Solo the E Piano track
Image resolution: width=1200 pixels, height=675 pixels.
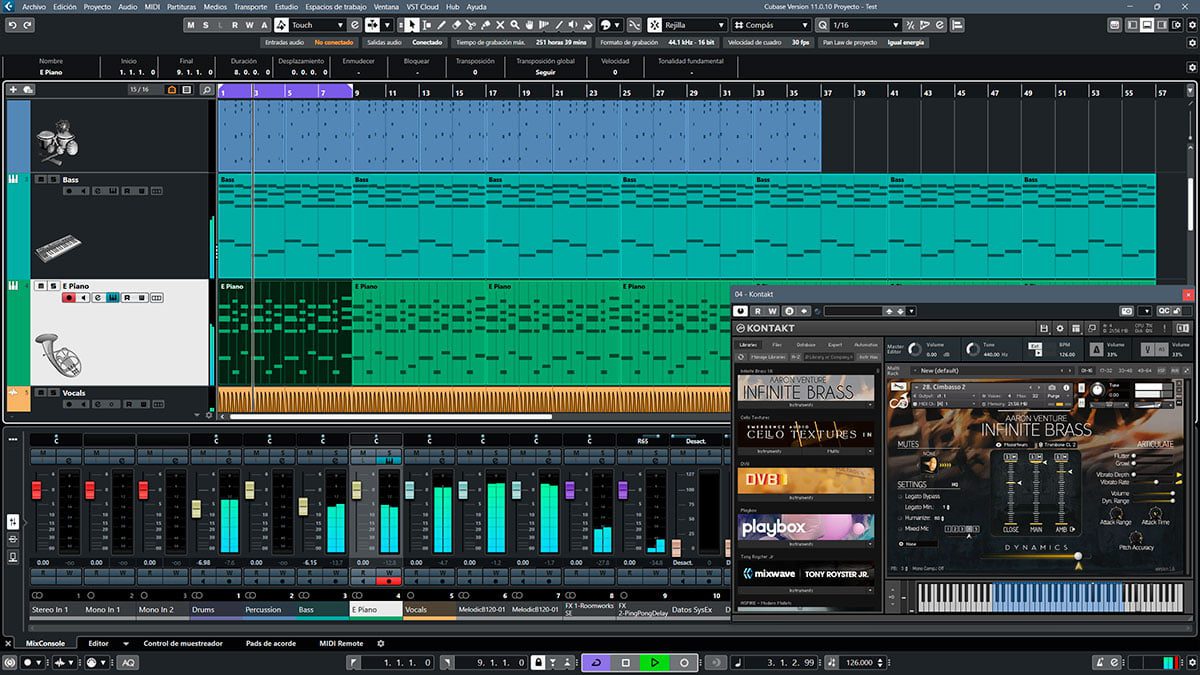coord(54,286)
